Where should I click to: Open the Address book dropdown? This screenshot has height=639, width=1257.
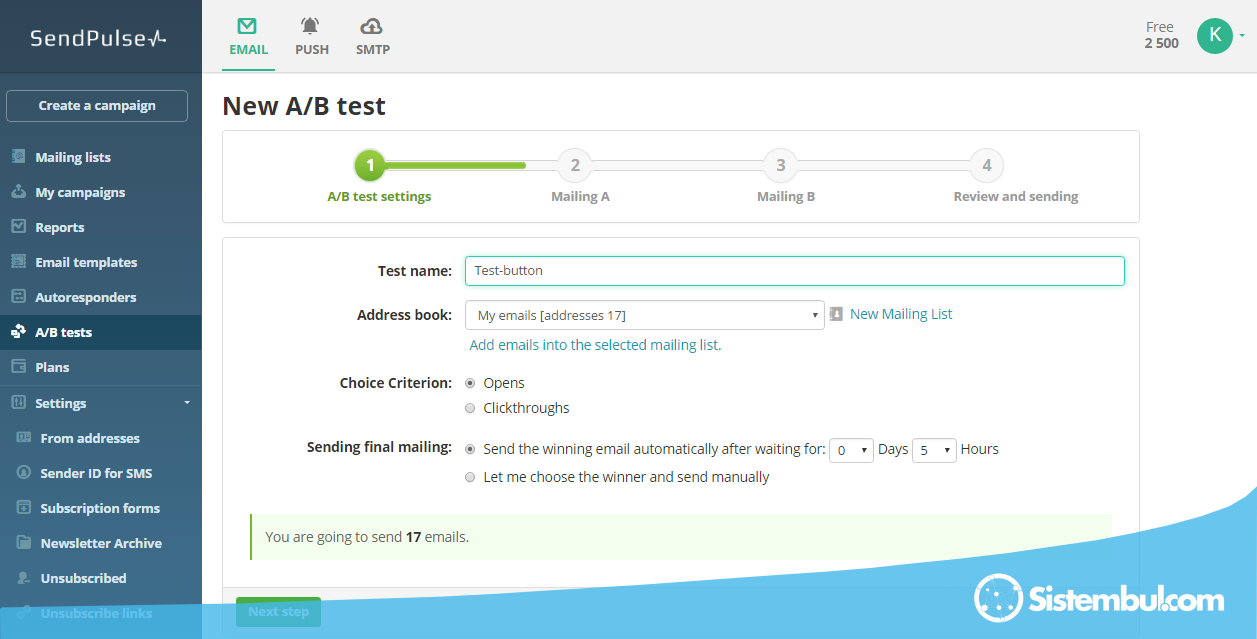coord(644,315)
